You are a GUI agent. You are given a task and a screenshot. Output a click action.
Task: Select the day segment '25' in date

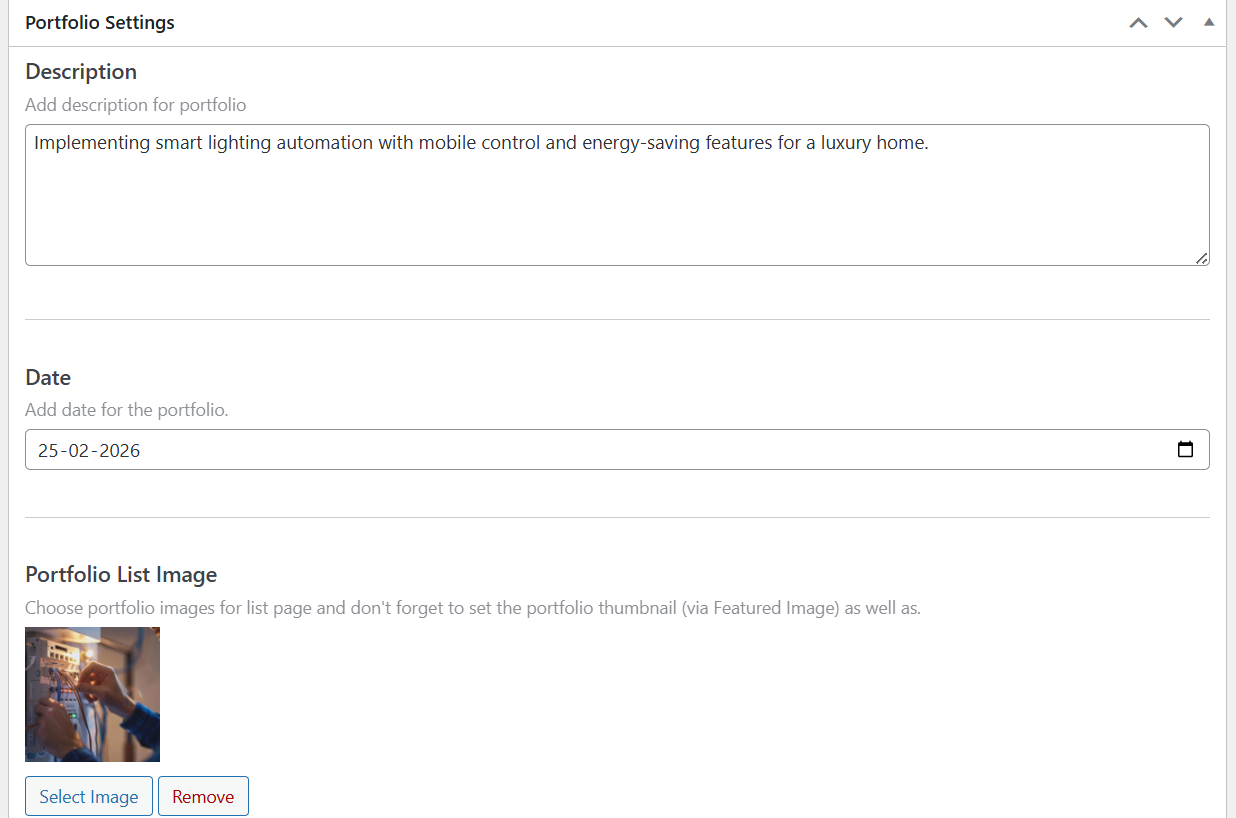tap(48, 450)
